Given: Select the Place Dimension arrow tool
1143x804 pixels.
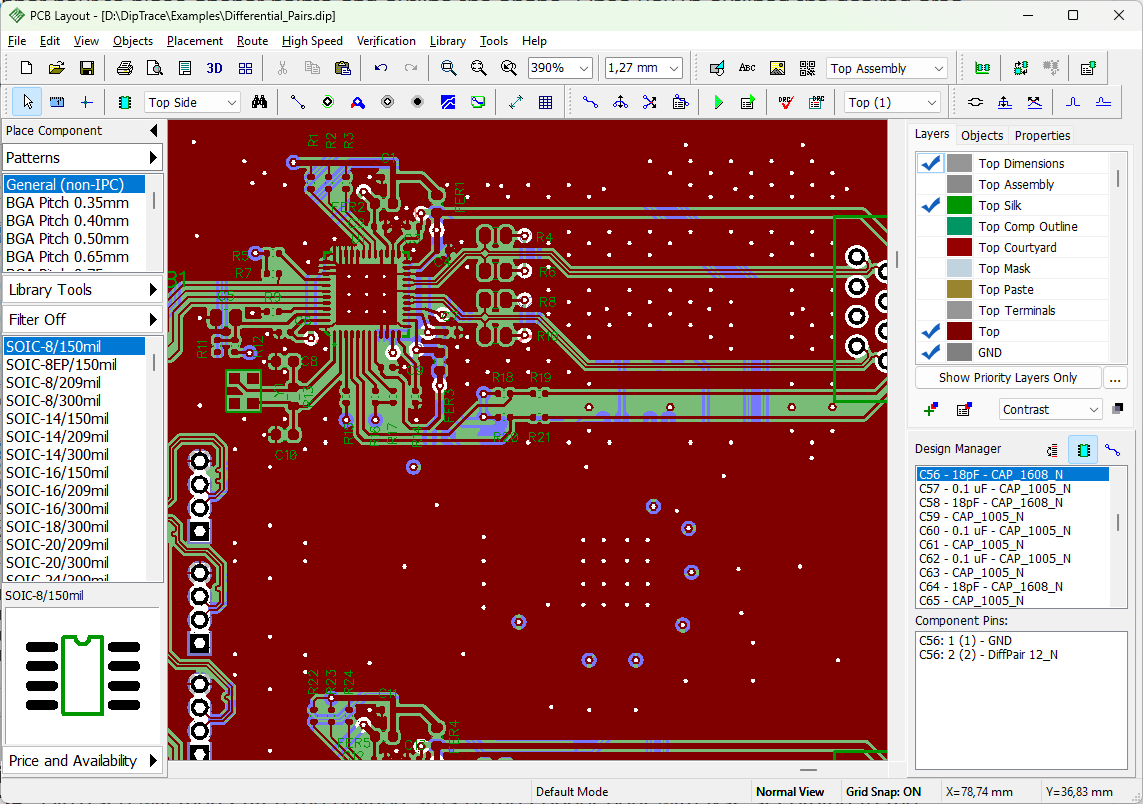Looking at the screenshot, I should tap(515, 102).
